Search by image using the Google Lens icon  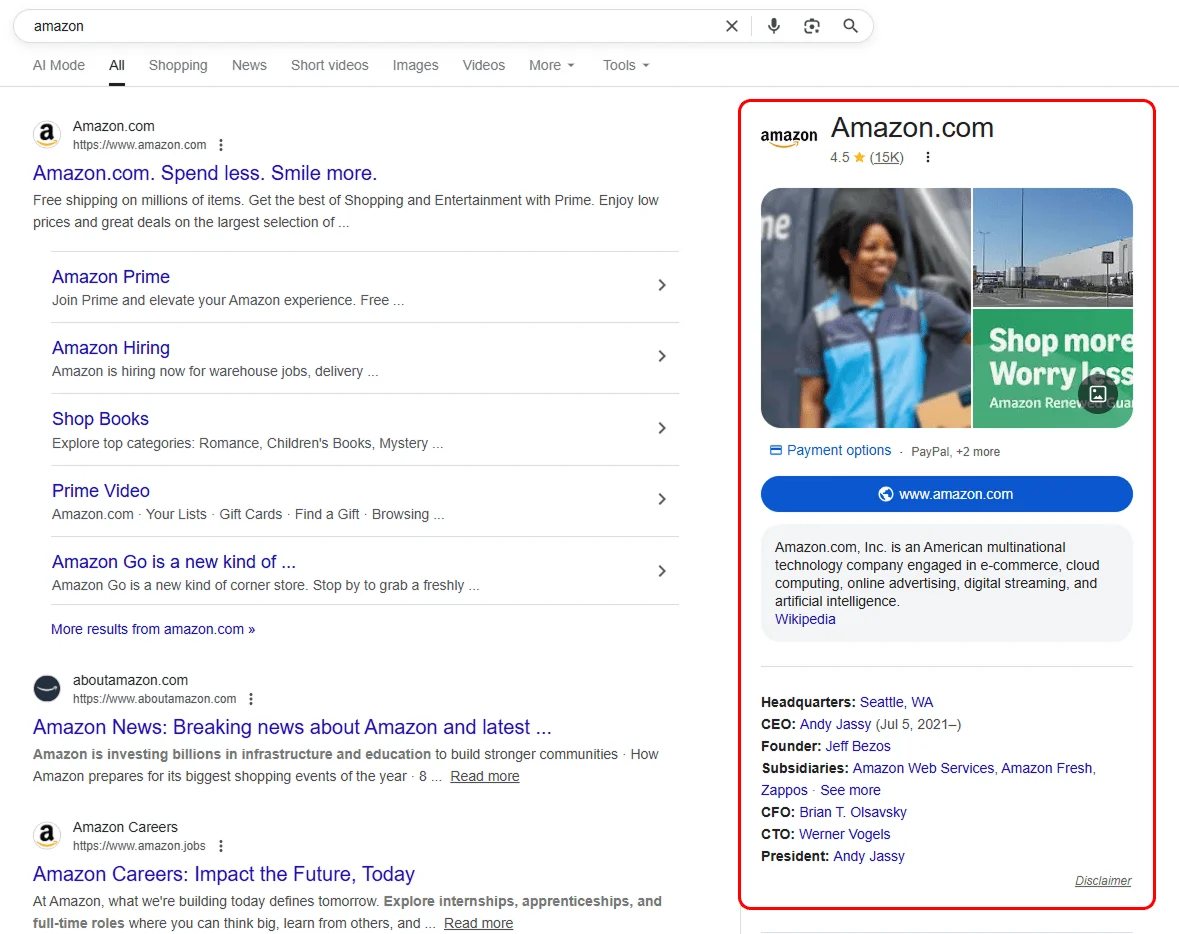click(812, 26)
